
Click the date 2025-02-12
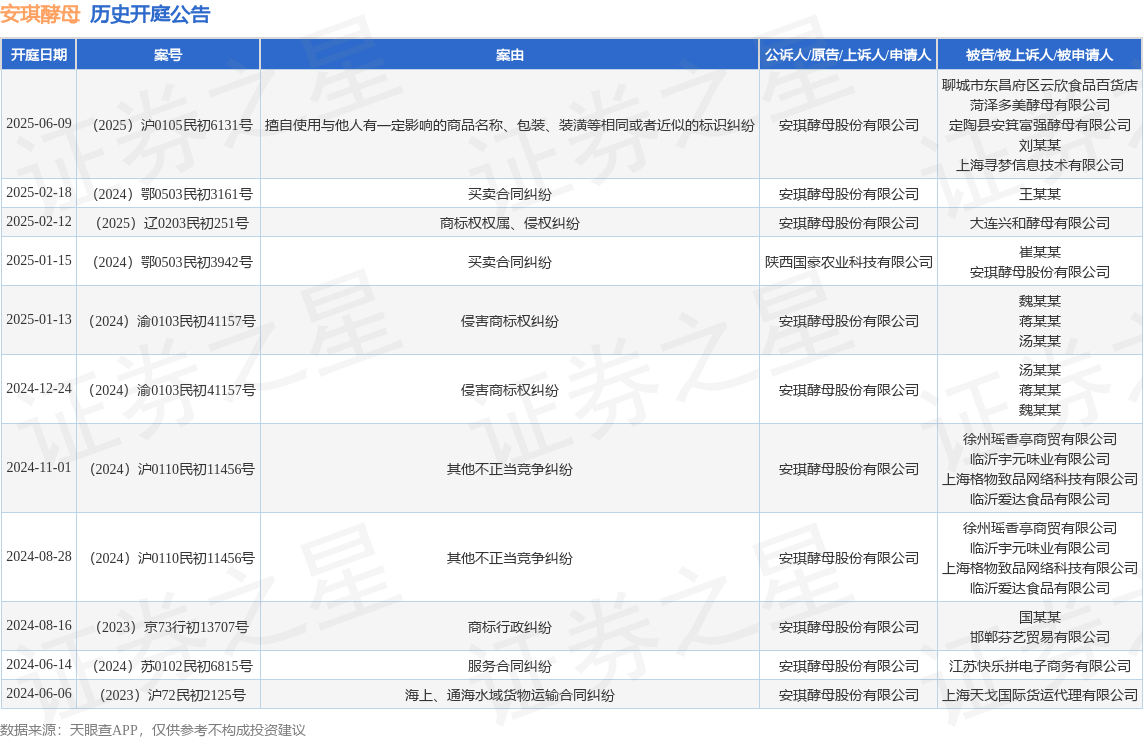39,222
